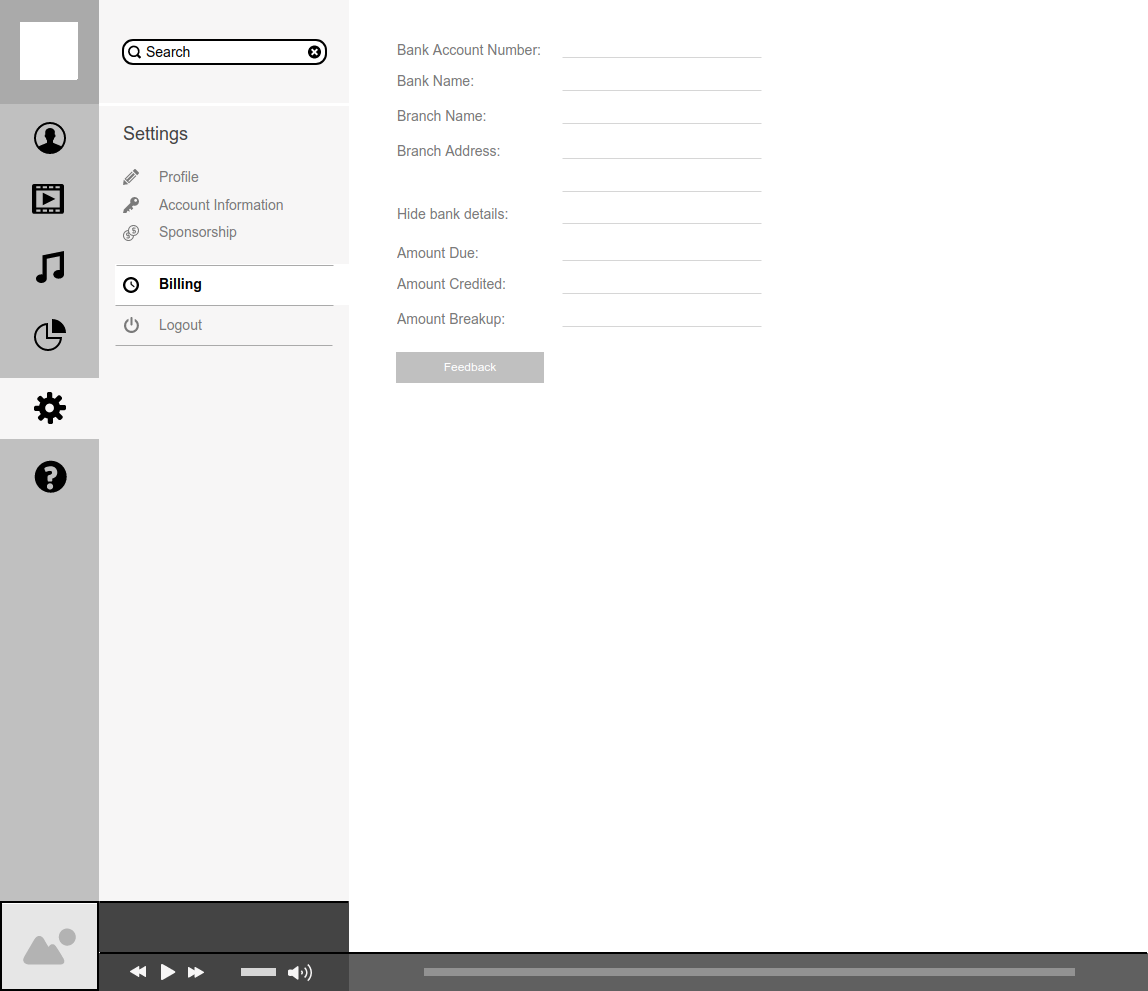
Task: Open the user profile sidebar icon
Action: (x=50, y=138)
